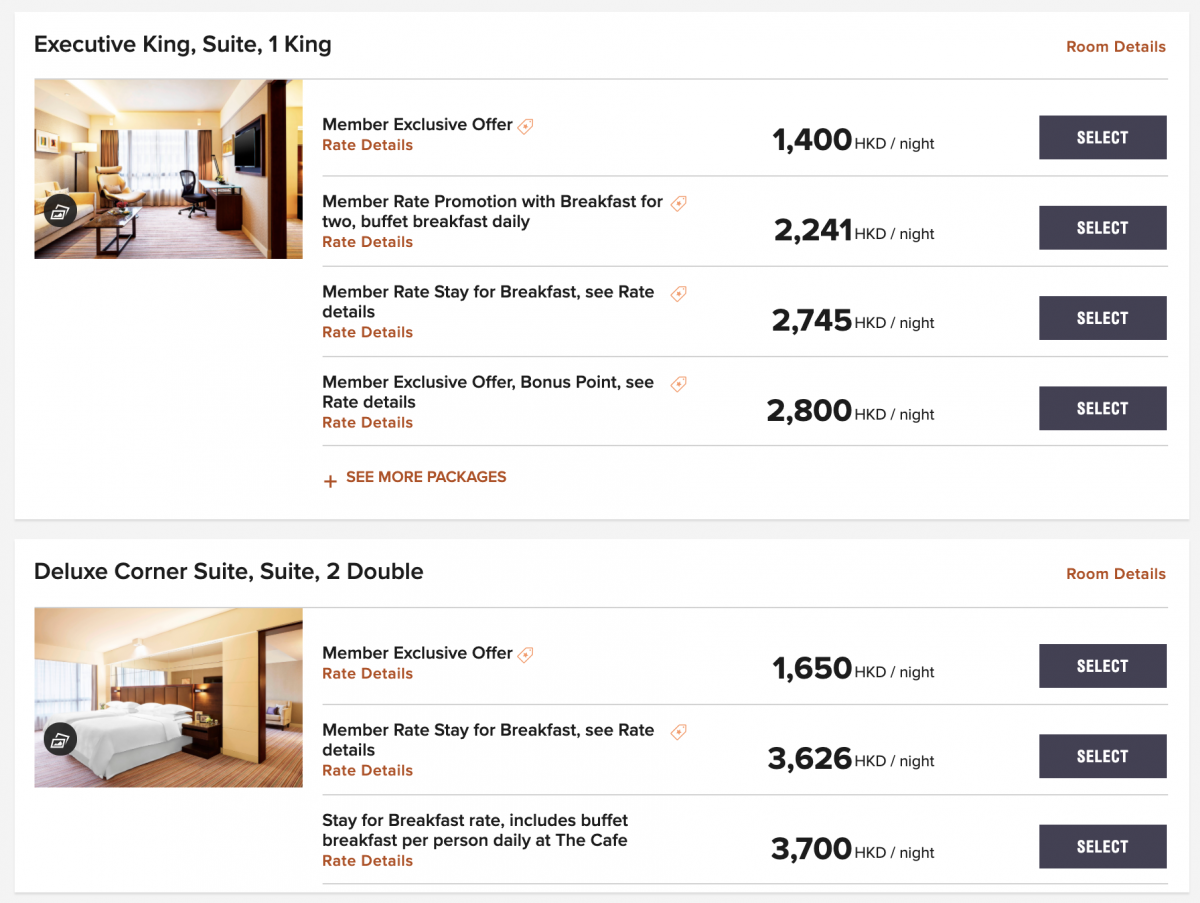View Rate Details under 2,241 HKD breakfast promotion
The height and width of the screenshot is (903, 1200).
point(367,242)
